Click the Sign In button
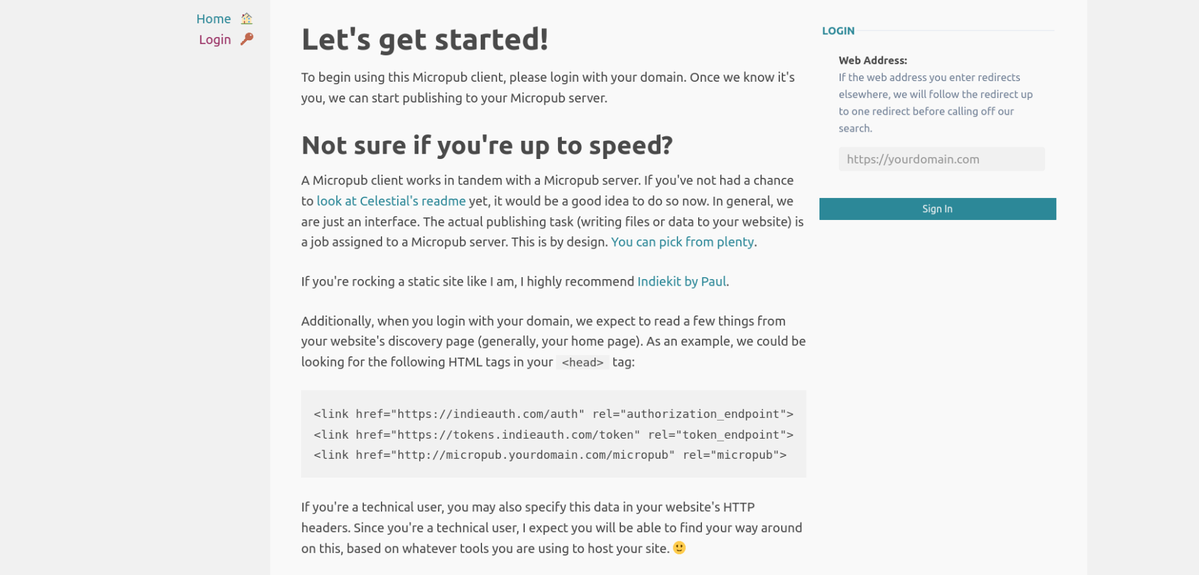This screenshot has height=575, width=1199. coord(937,209)
